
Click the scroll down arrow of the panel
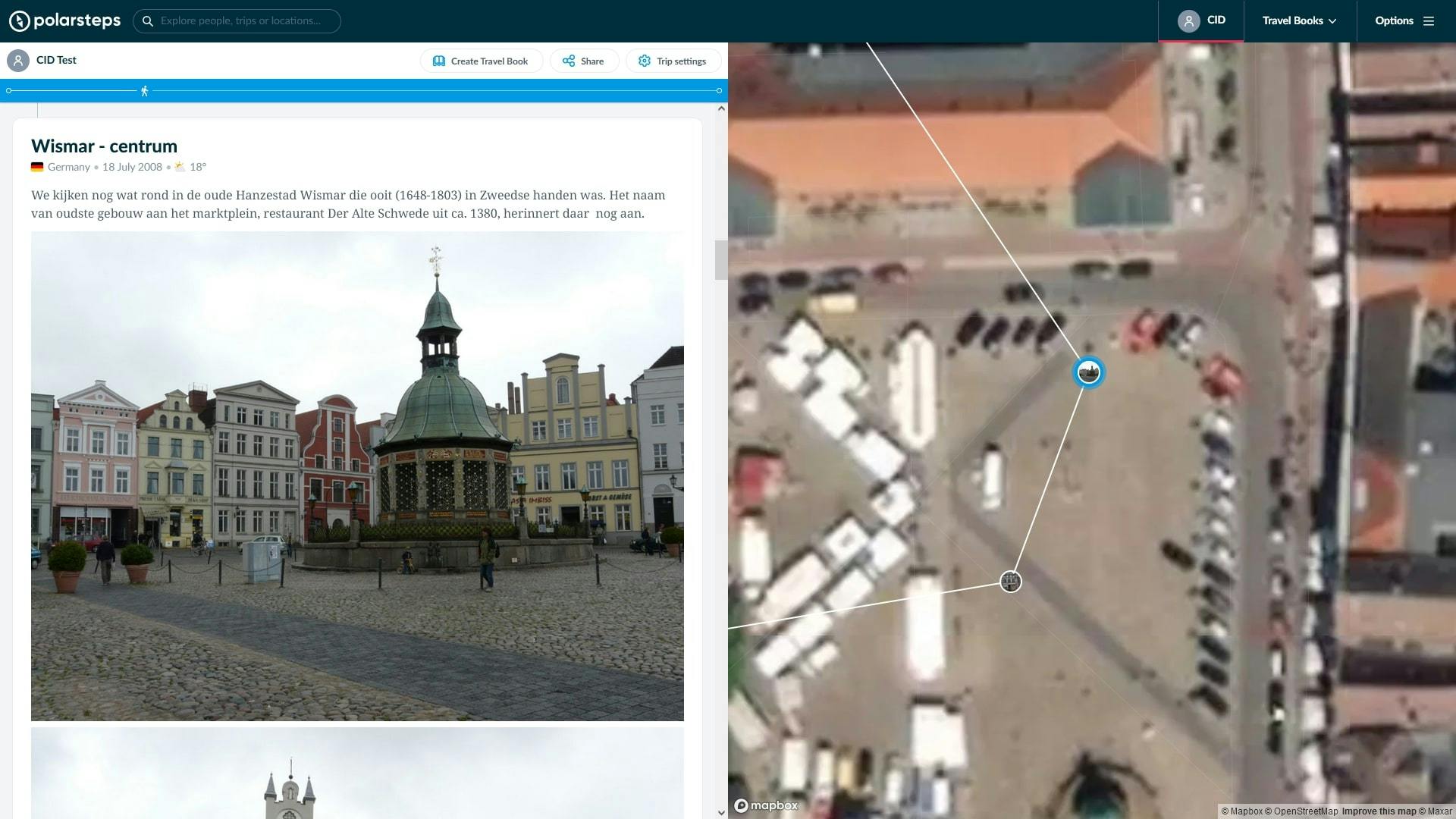point(721,812)
